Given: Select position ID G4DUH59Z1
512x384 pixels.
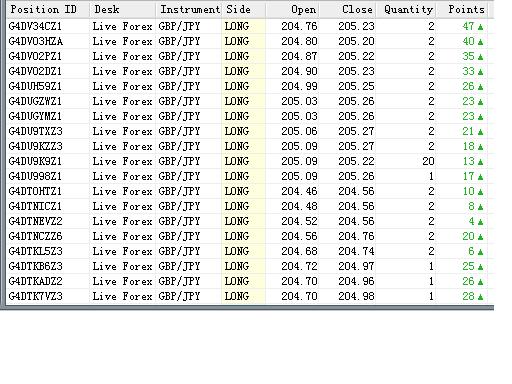Looking at the screenshot, I should [x=35, y=86].
